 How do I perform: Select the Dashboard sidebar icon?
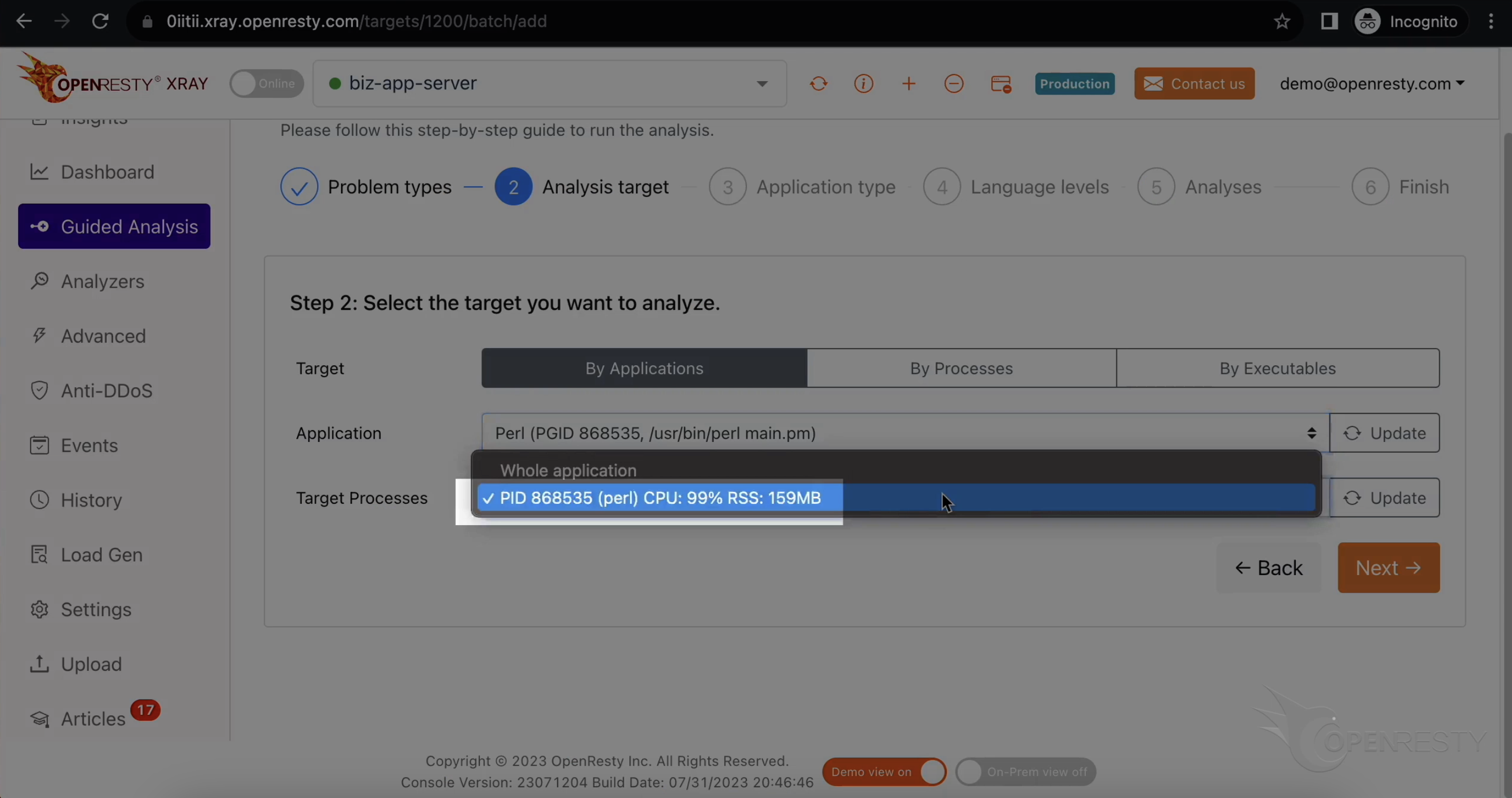39,171
